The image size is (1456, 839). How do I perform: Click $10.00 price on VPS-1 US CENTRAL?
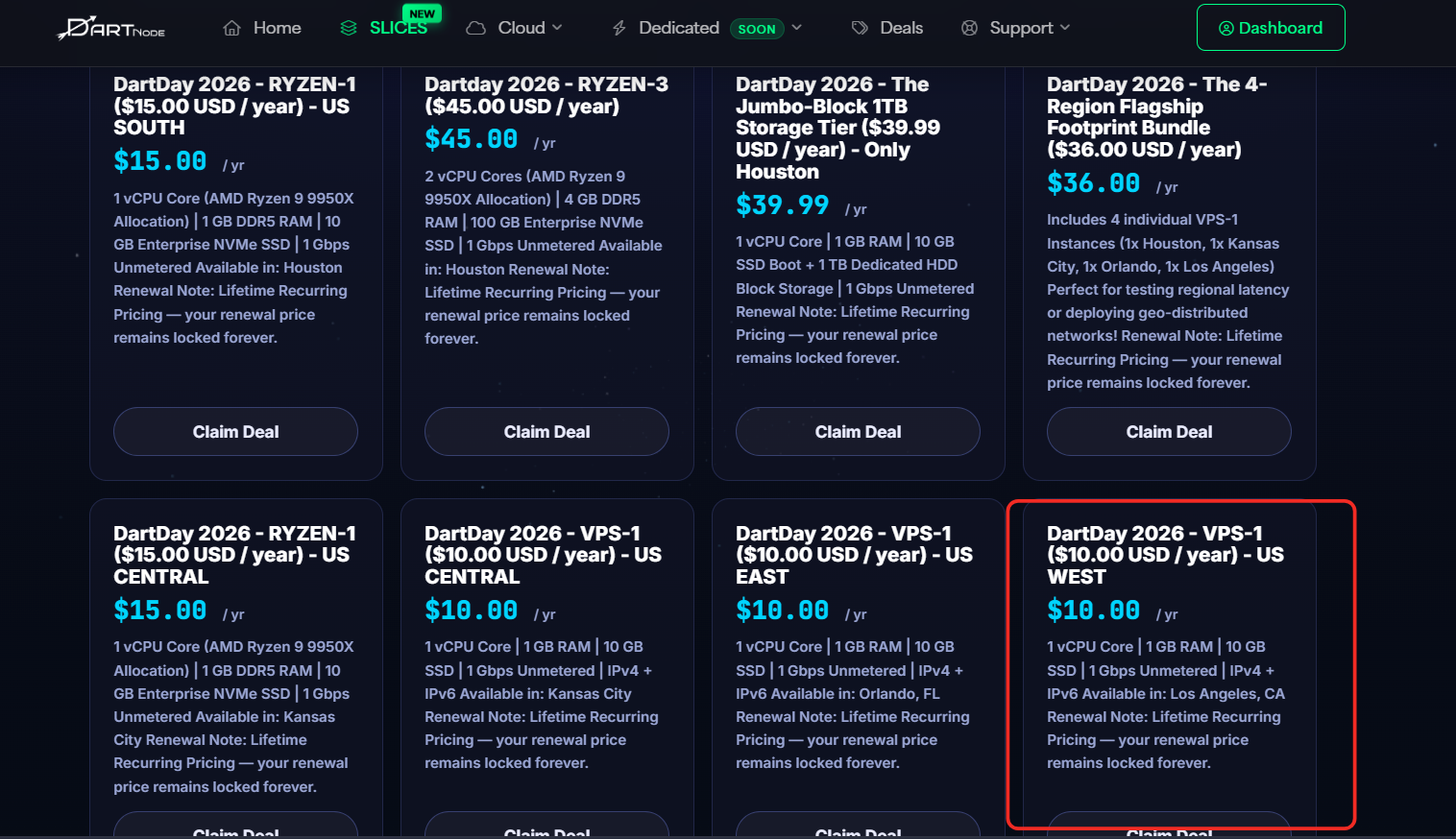(x=471, y=610)
